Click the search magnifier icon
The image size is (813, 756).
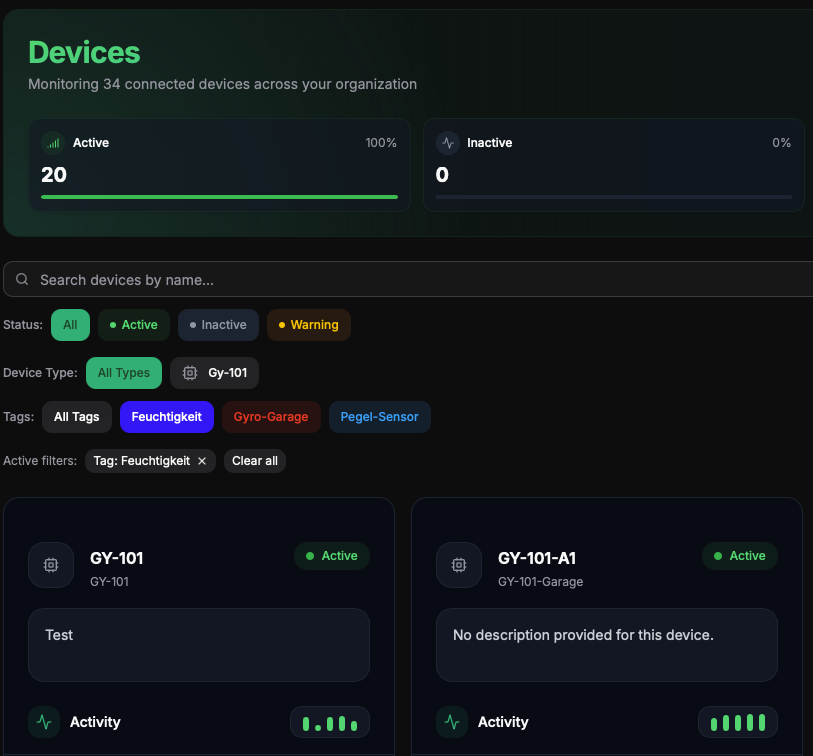pyautogui.click(x=22, y=279)
